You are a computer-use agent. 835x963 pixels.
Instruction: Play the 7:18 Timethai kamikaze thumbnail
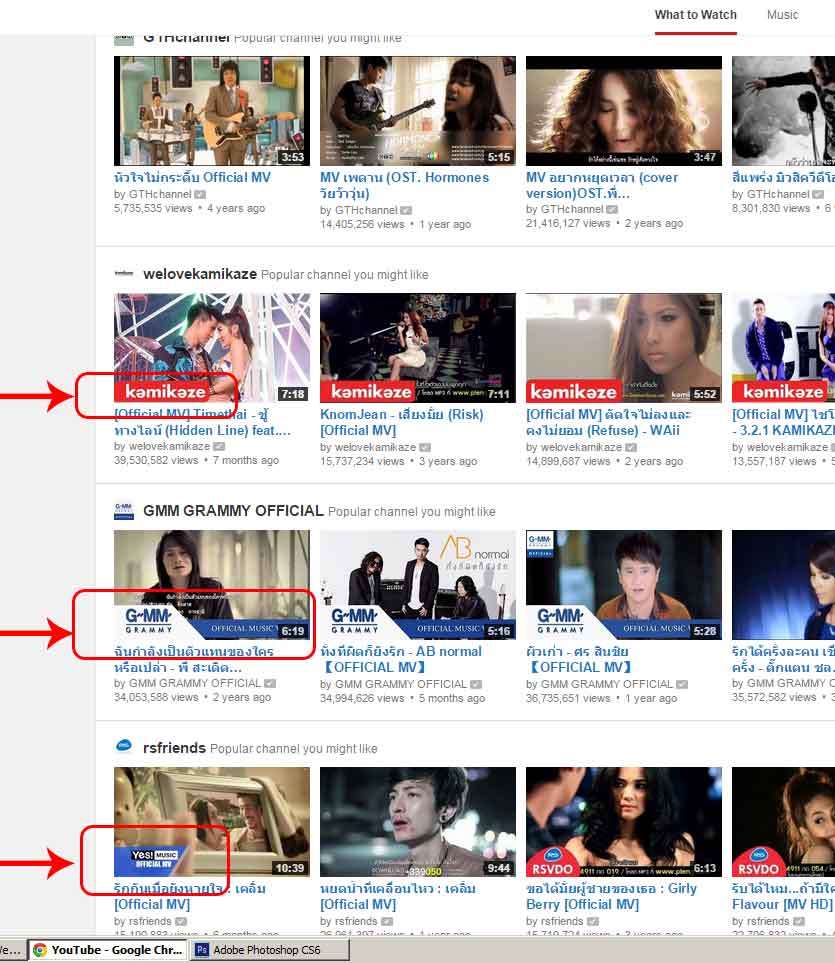click(x=212, y=348)
